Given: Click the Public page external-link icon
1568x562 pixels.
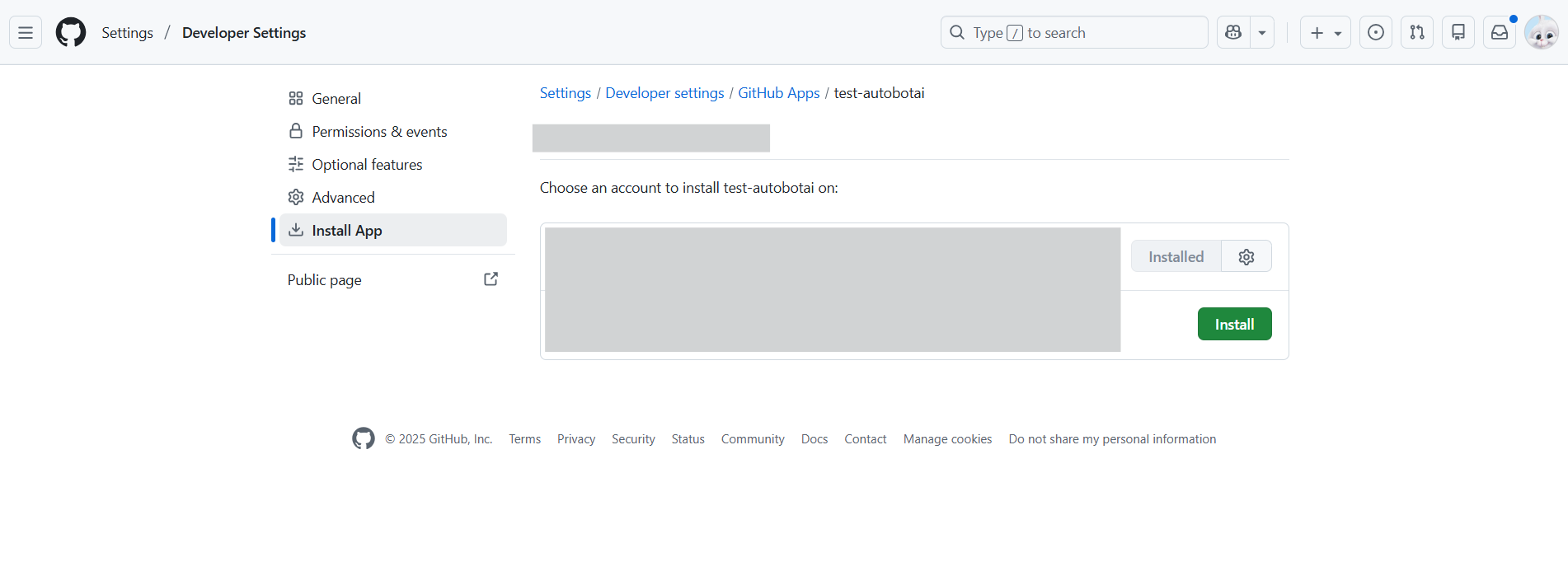Looking at the screenshot, I should coord(491,279).
